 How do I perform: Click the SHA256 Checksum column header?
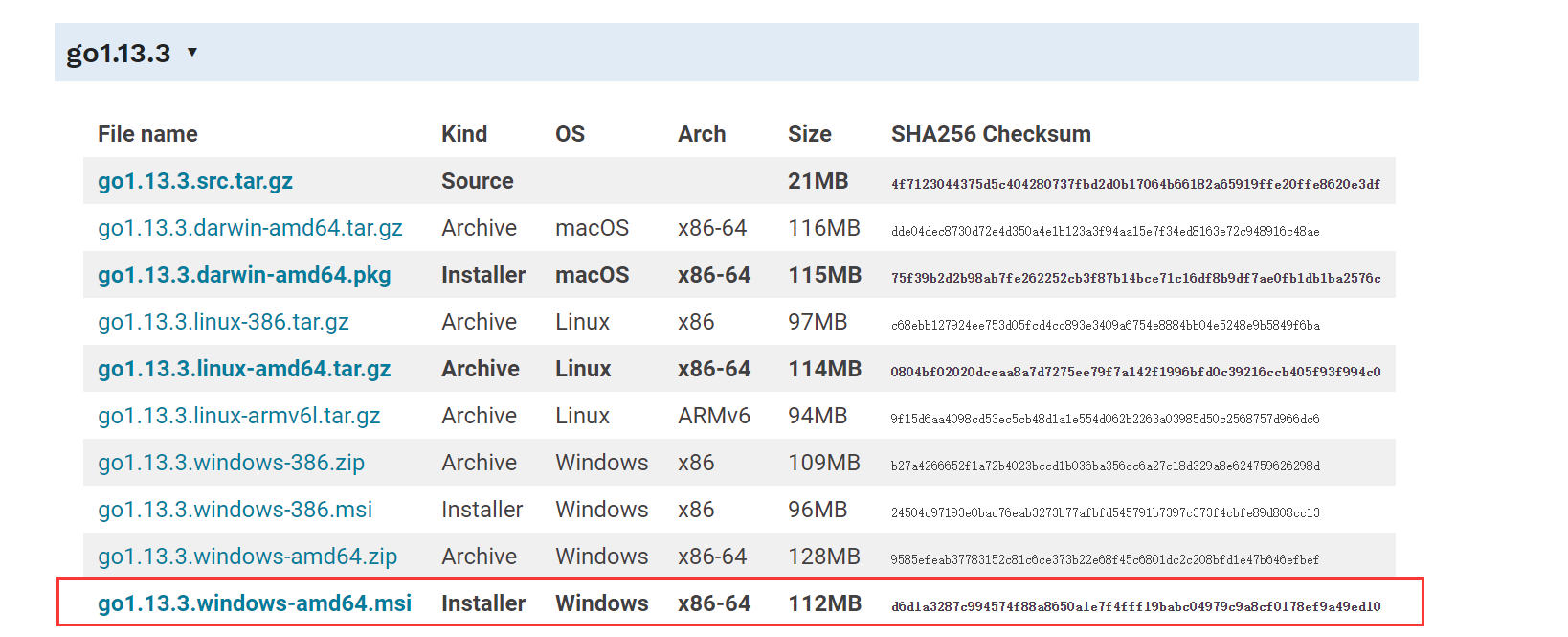tap(991, 134)
